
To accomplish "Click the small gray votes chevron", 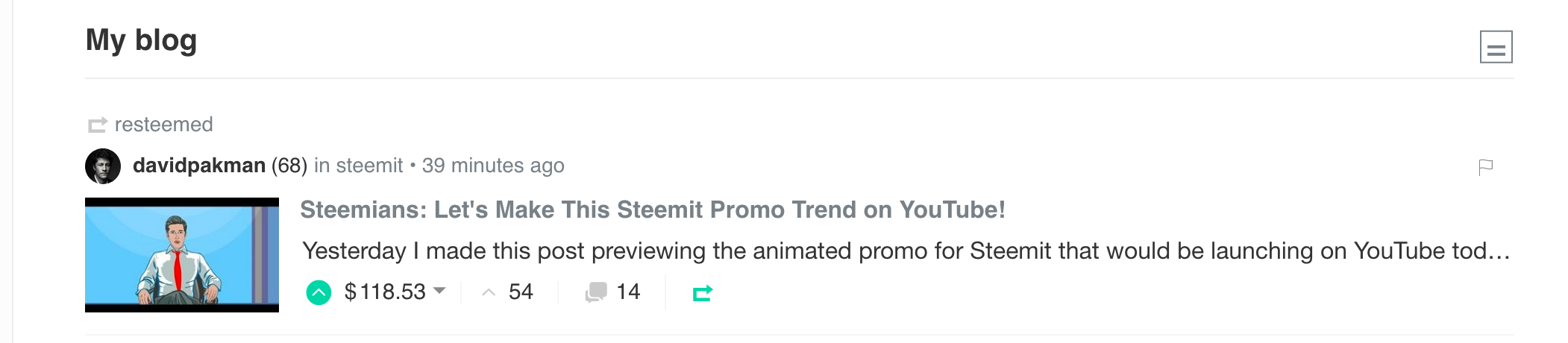I will click(489, 292).
